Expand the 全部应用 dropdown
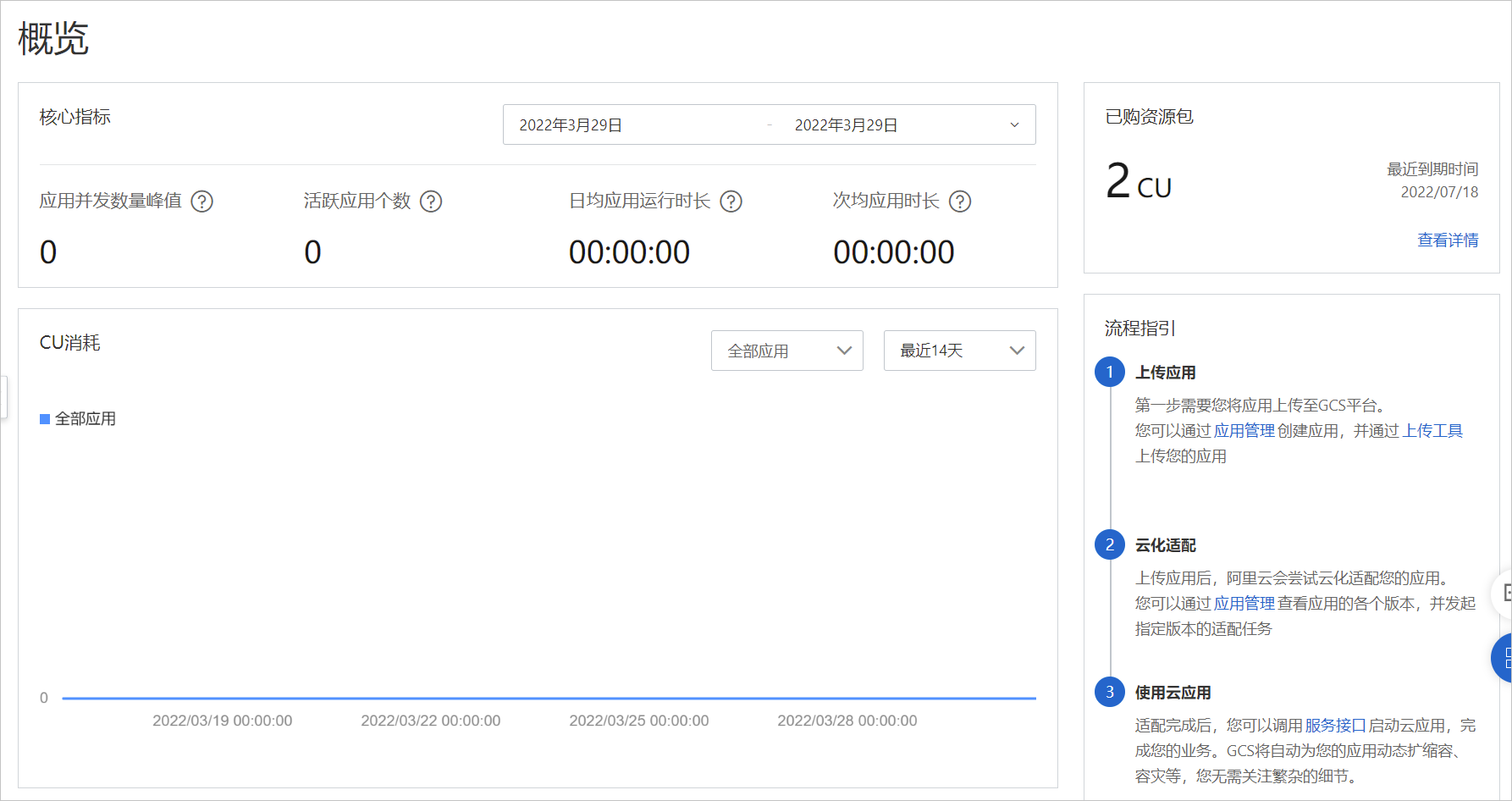The width and height of the screenshot is (1512, 801). [x=787, y=351]
